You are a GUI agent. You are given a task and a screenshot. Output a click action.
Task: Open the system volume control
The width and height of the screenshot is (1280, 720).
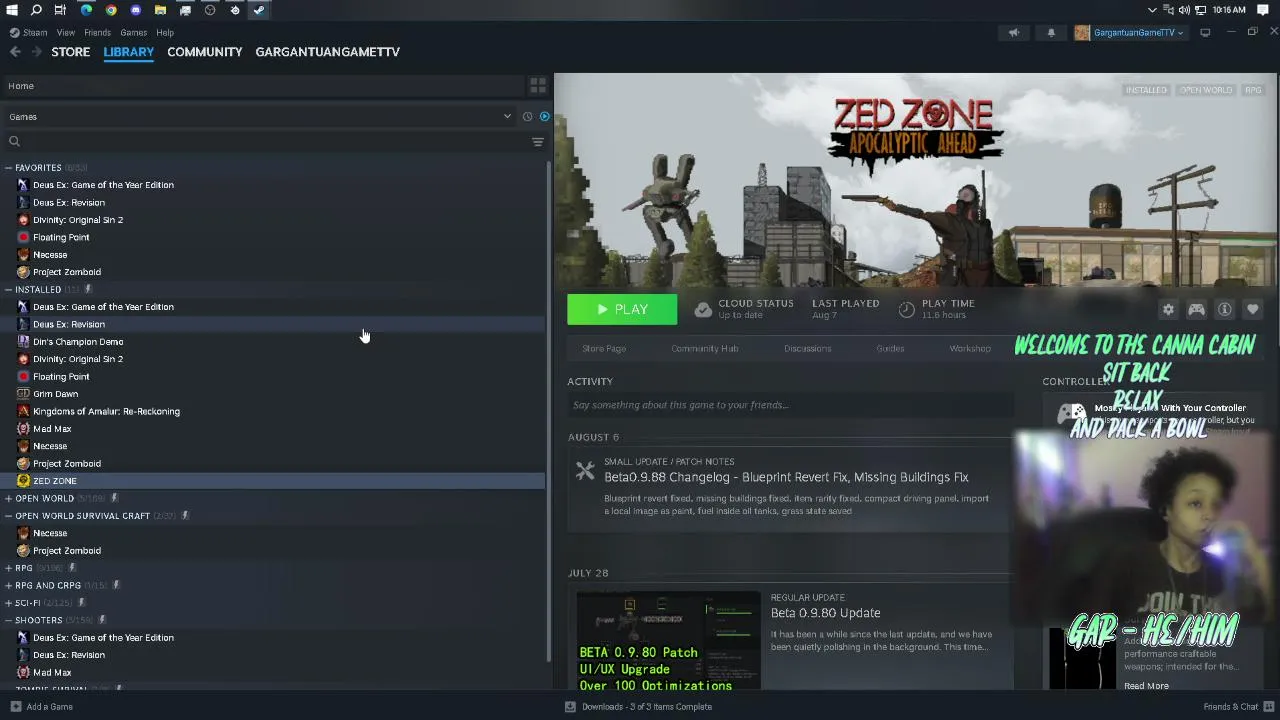coord(1184,10)
